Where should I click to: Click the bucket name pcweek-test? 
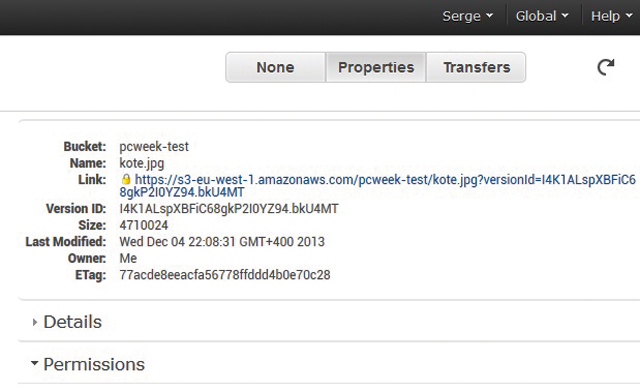tap(154, 147)
